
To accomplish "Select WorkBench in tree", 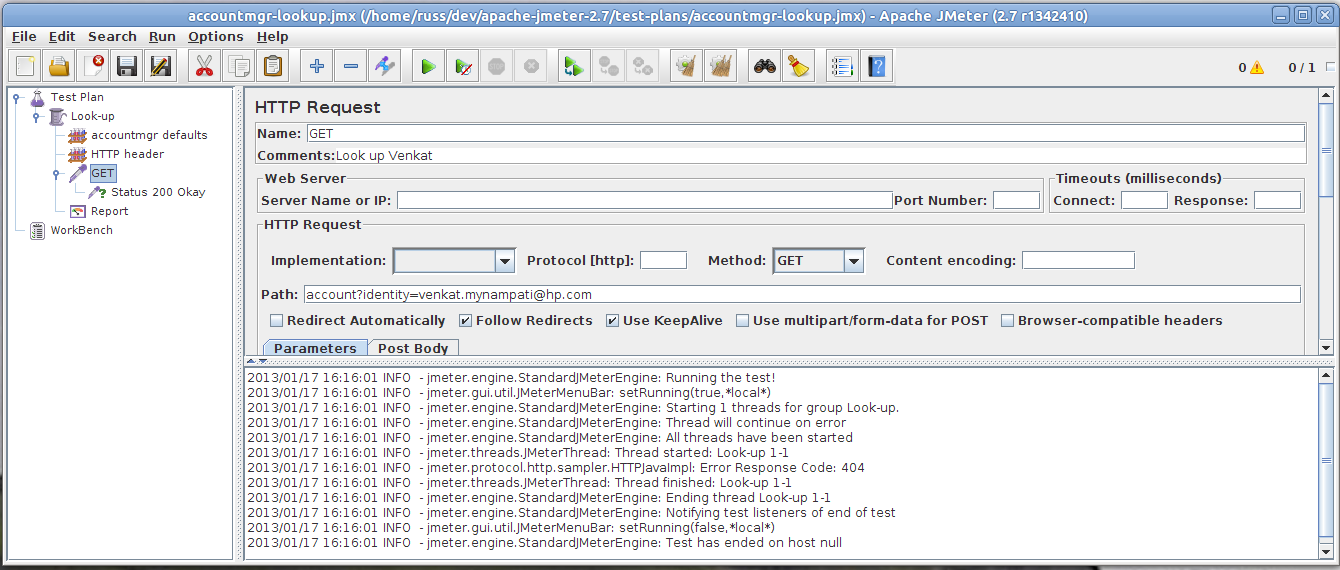I will pyautogui.click(x=81, y=230).
